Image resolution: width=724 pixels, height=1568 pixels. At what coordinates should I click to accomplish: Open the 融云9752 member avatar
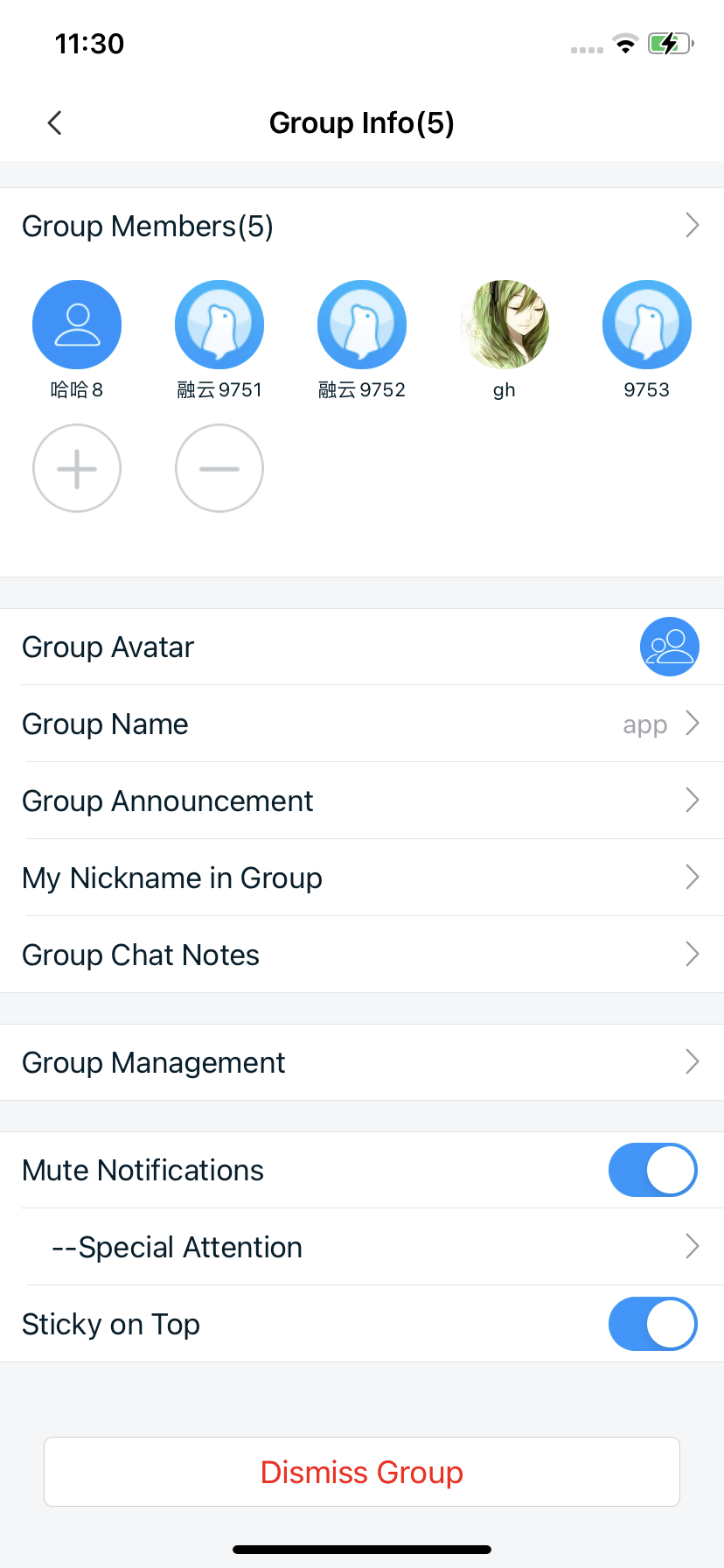[x=362, y=325]
